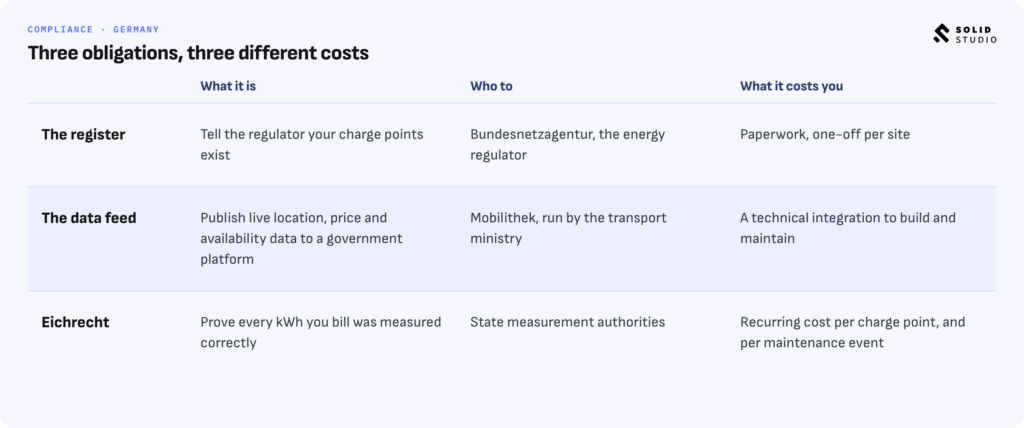This screenshot has height=428, width=1024.
Task: Click 'The register' row label
Action: [x=83, y=135]
